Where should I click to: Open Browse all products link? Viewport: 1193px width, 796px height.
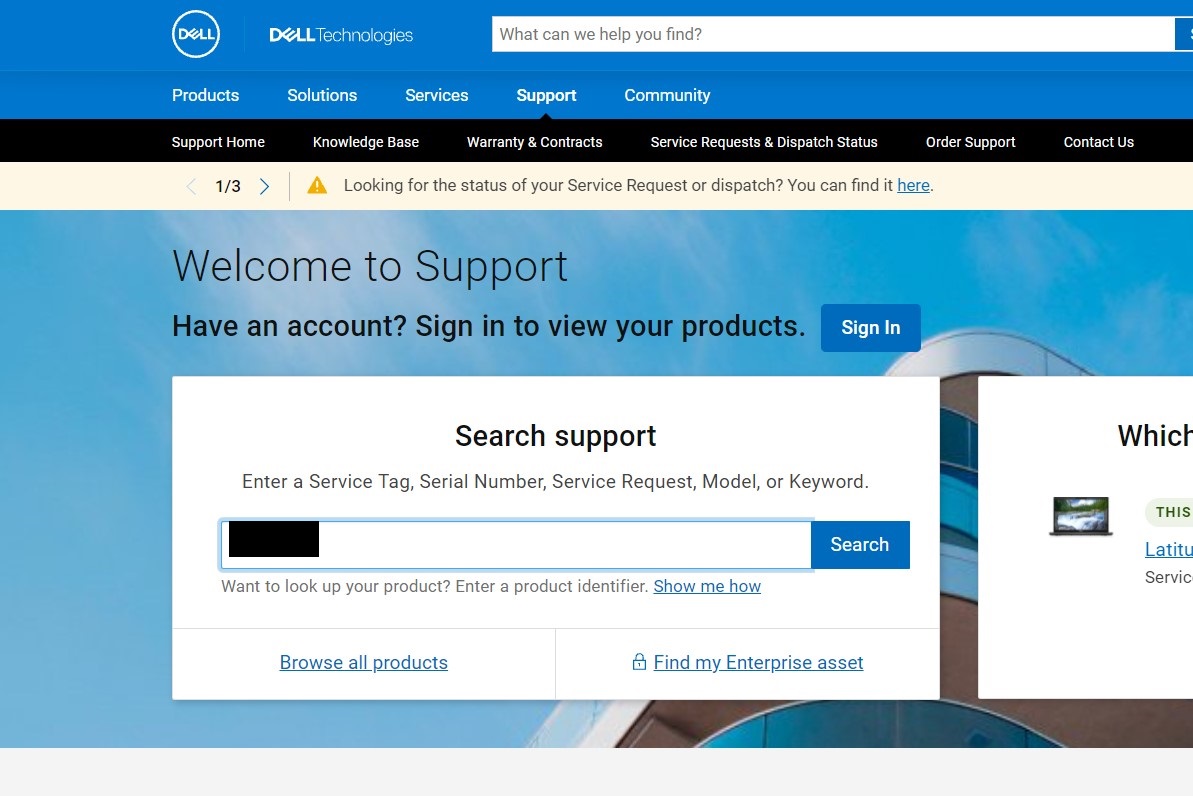(x=364, y=662)
